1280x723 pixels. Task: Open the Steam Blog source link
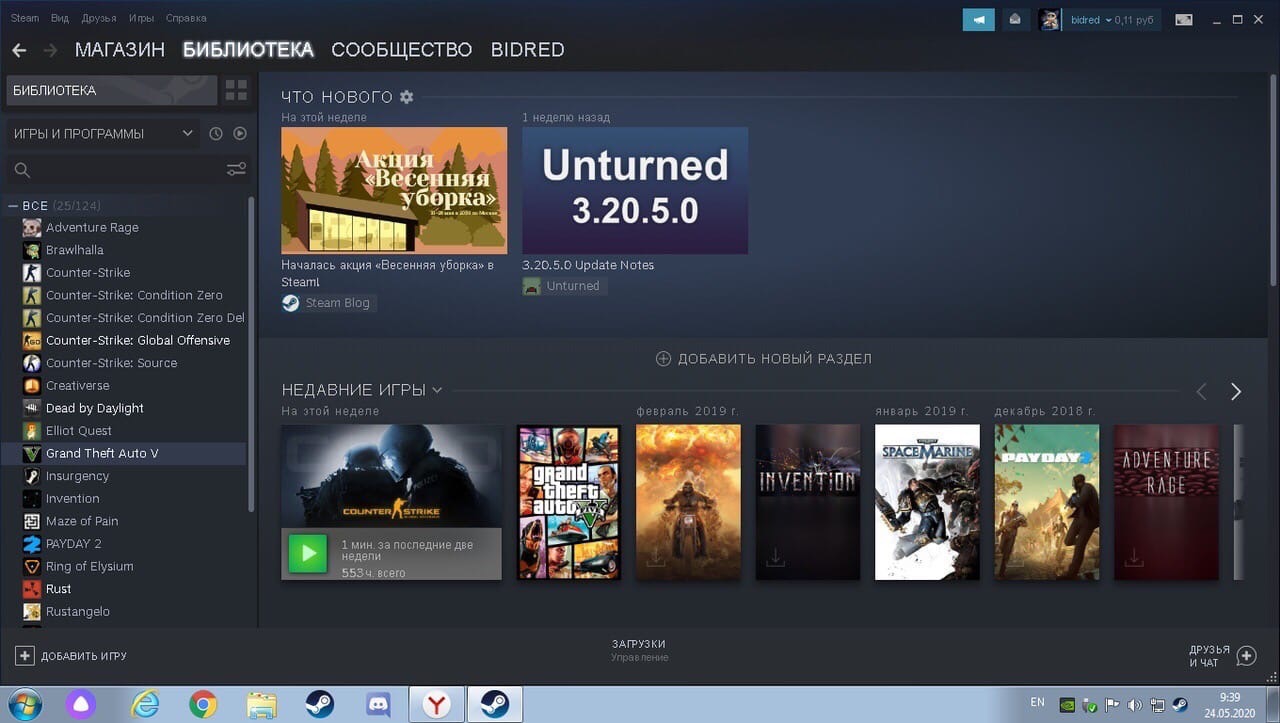click(x=328, y=303)
